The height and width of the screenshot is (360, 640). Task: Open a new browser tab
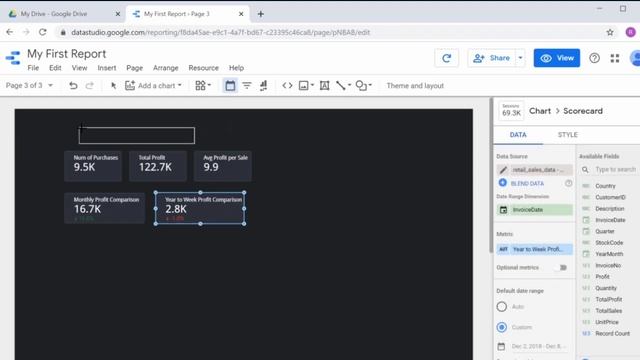pyautogui.click(x=260, y=14)
